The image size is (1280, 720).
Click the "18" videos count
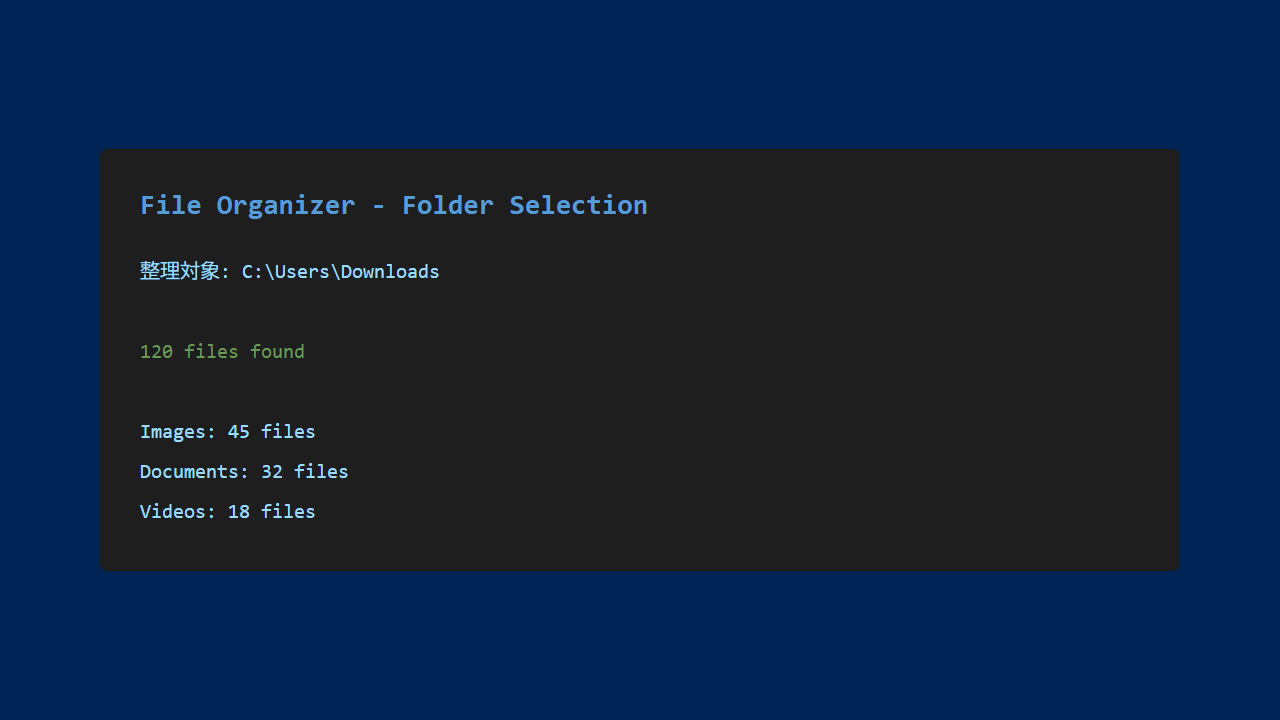coord(238,512)
